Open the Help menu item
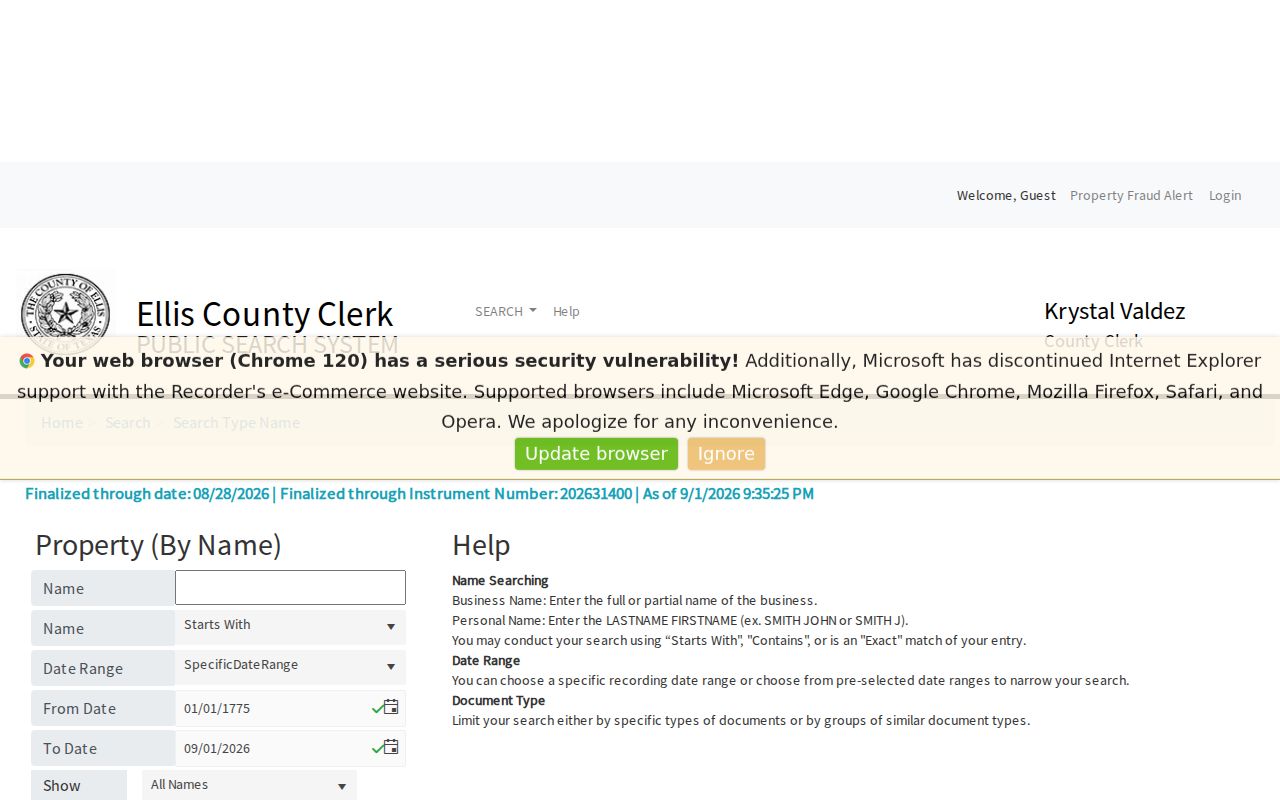Image resolution: width=1280 pixels, height=800 pixels. [x=566, y=311]
